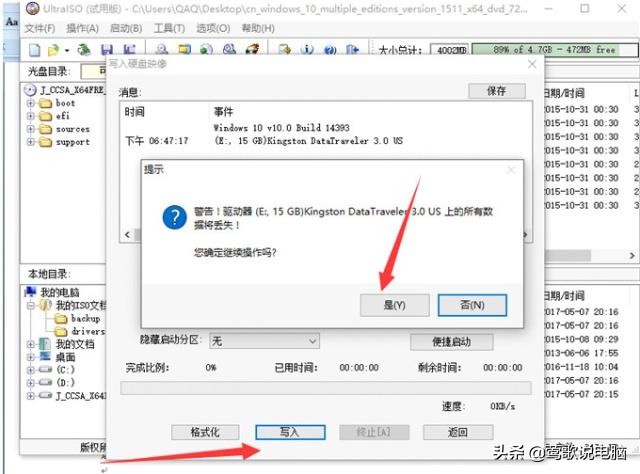The image size is (640, 474).
Task: Click 是(Y) to confirm the warning
Action: click(395, 305)
